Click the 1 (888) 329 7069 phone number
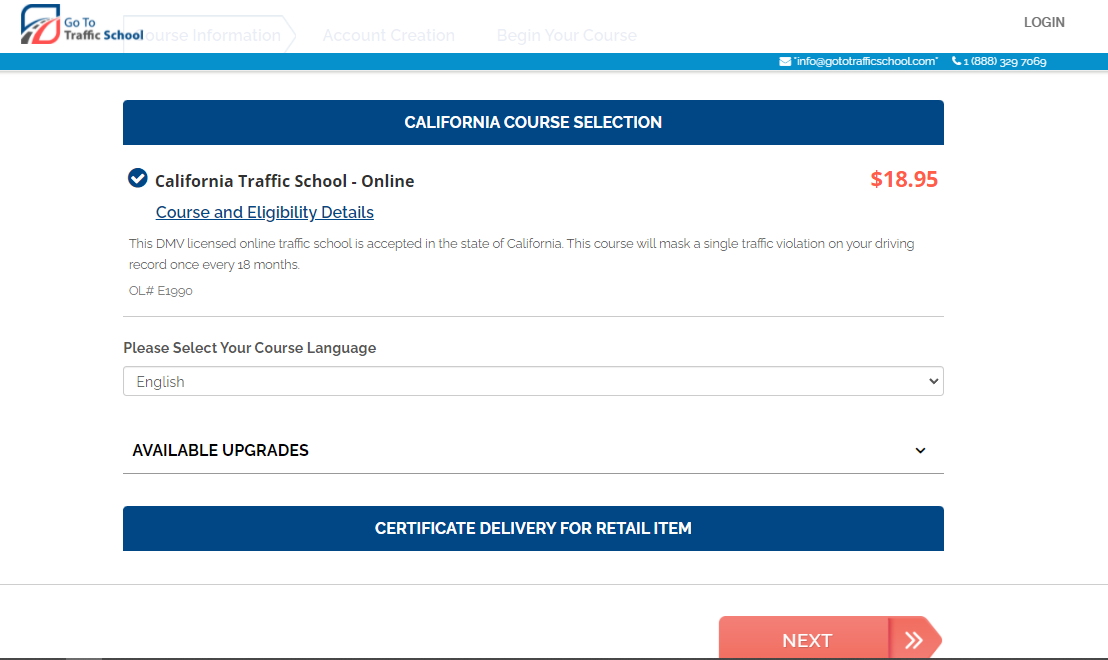 point(1004,61)
